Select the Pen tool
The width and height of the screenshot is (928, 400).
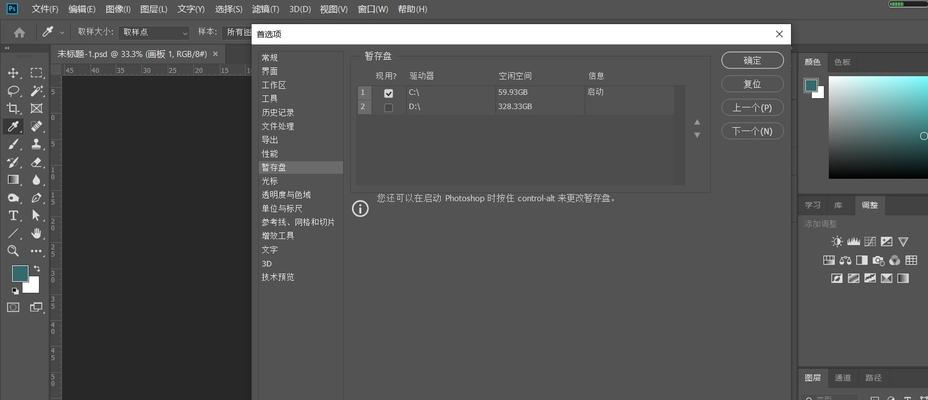point(37,198)
